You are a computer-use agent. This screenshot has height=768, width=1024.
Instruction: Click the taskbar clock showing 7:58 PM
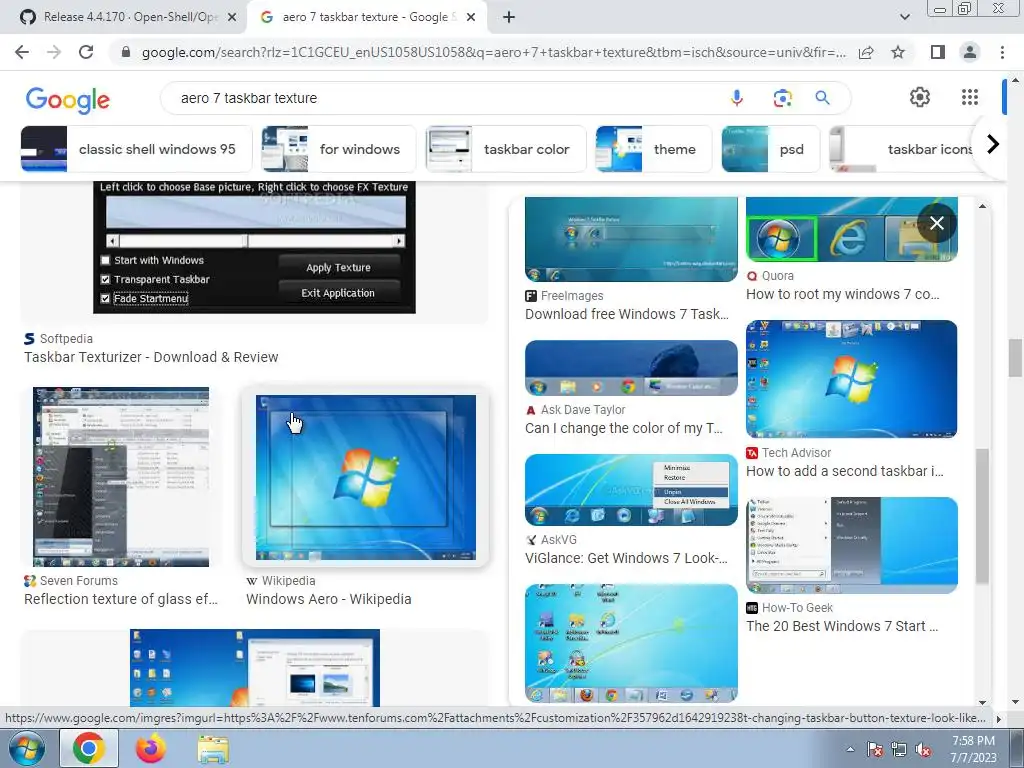pyautogui.click(x=973, y=749)
